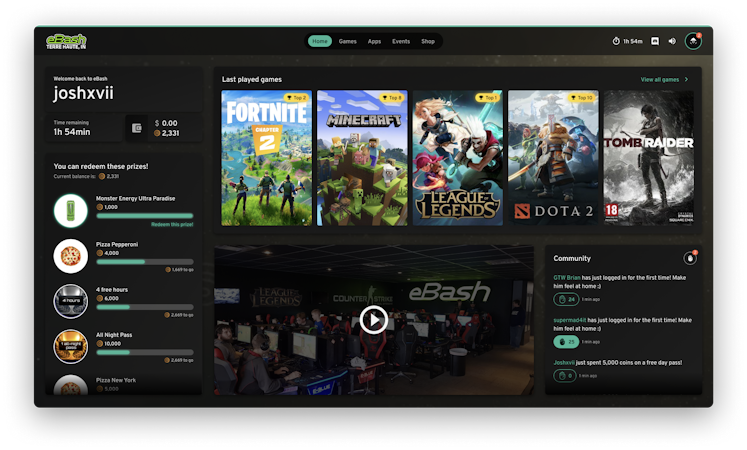Click the Community notification fist icon
Viewport: 747px width, 450px height.
click(690, 258)
